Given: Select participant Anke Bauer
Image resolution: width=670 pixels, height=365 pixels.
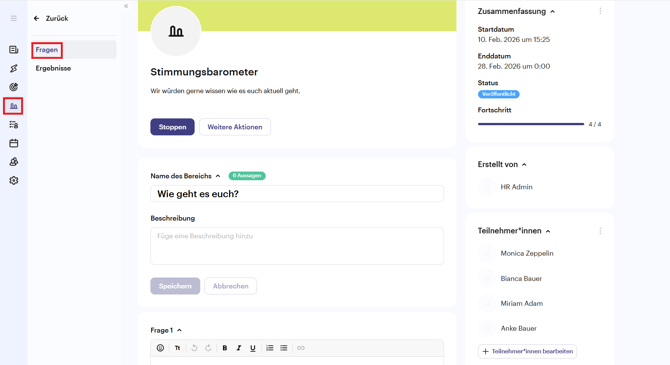Looking at the screenshot, I should tap(519, 329).
